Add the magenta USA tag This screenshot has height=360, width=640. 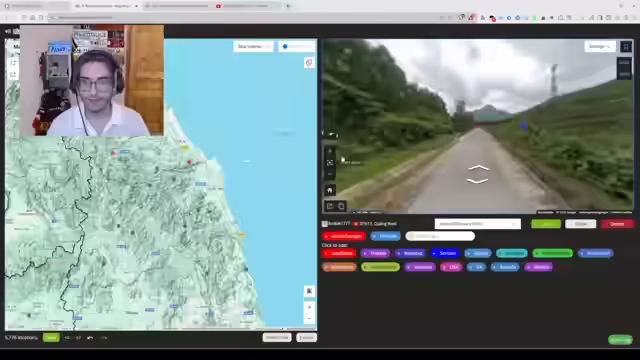(451, 267)
